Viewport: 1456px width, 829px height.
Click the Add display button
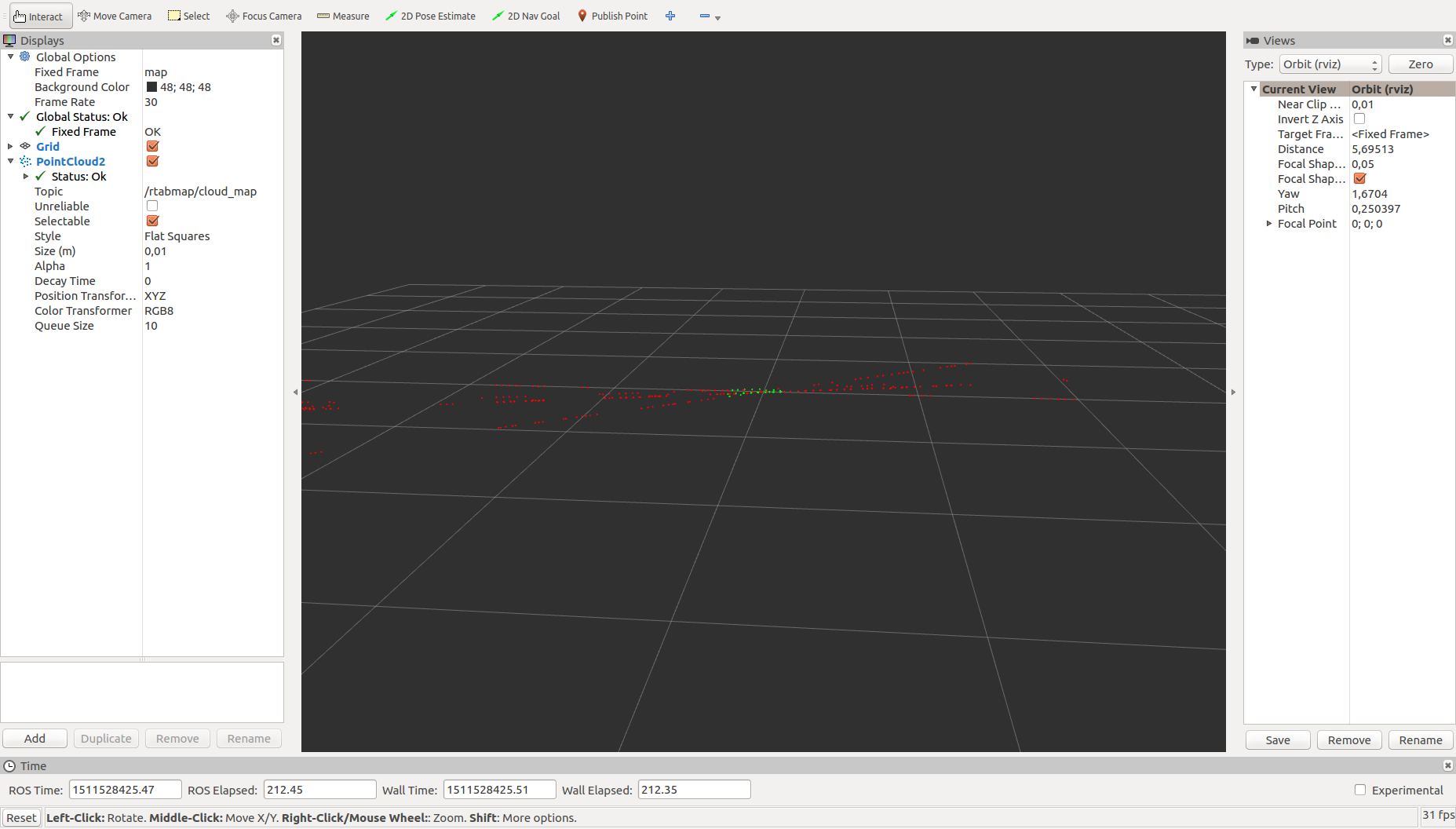point(35,739)
